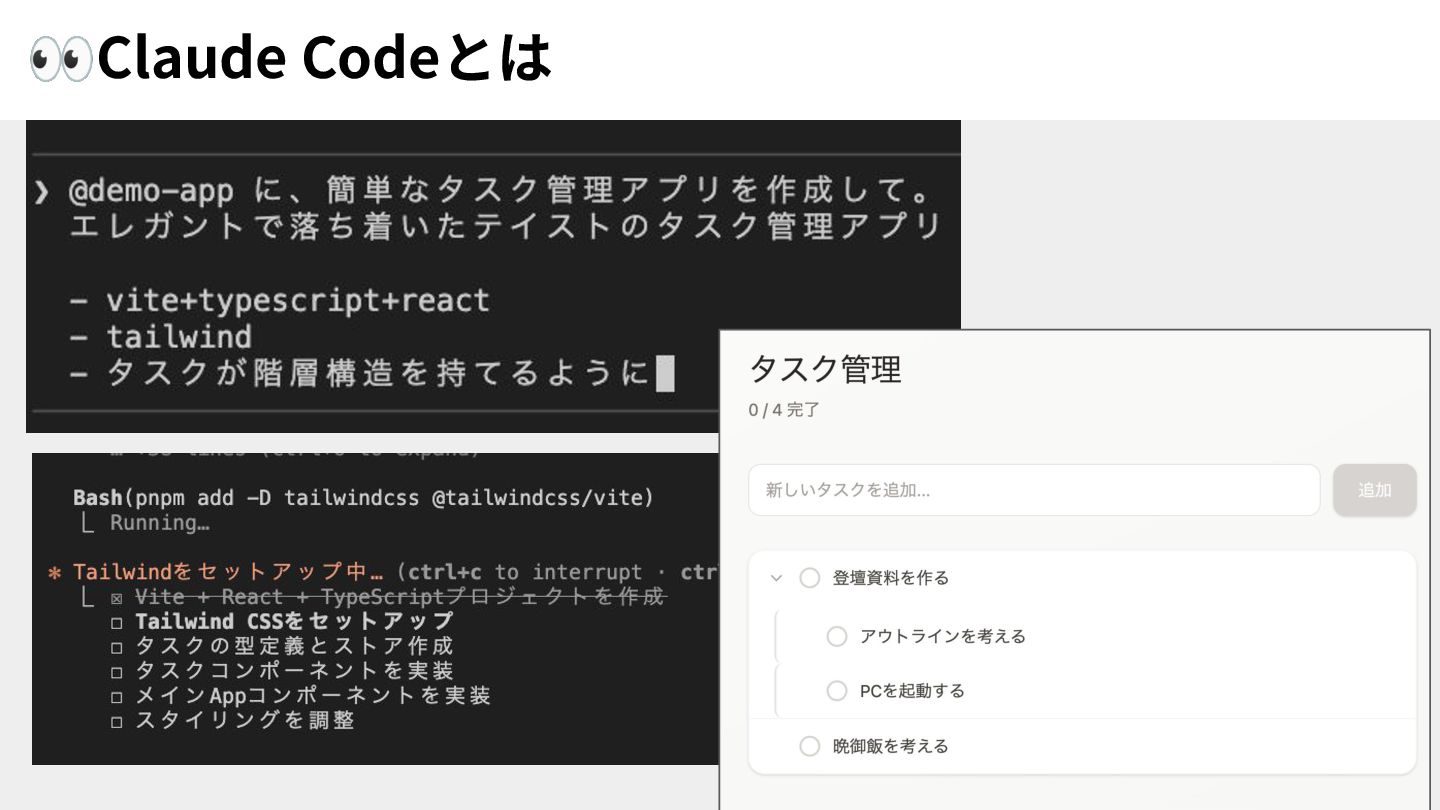The width and height of the screenshot is (1440, 810).
Task: Click the Claude Codeとは slide title
Action: pos(324,59)
